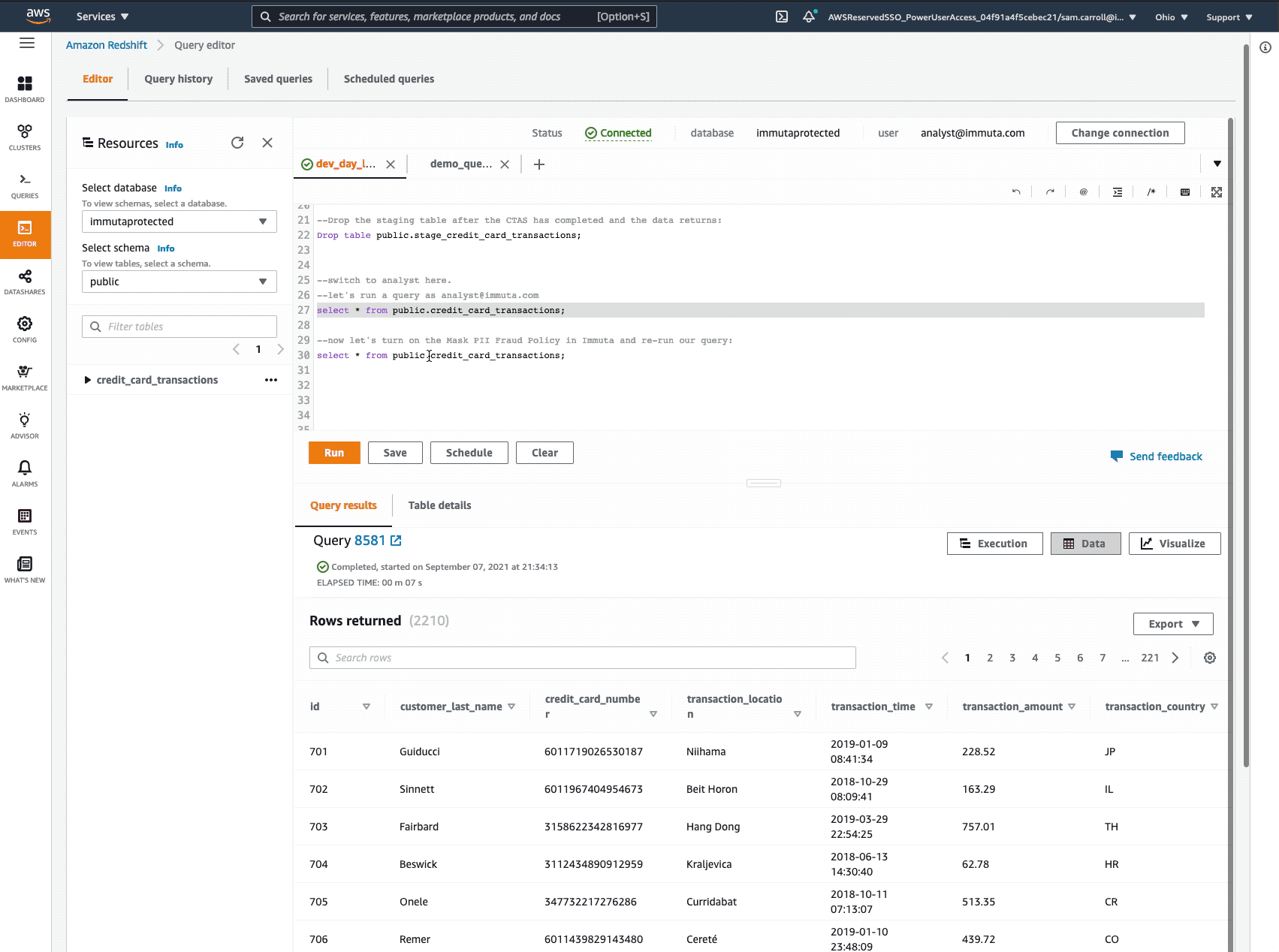Open results table settings gear
This screenshot has width=1279, height=952.
(x=1210, y=658)
